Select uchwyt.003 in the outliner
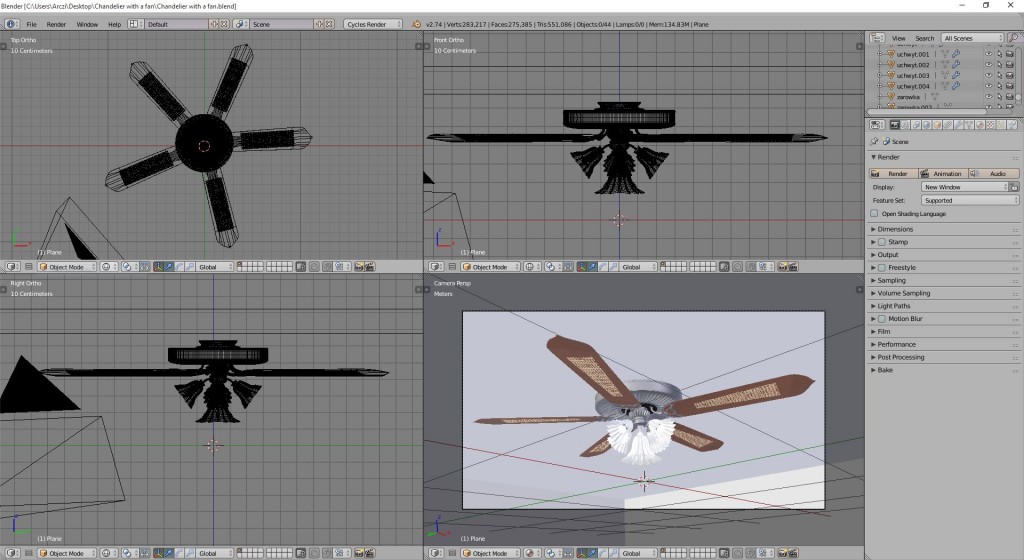1024x560 pixels. [x=913, y=75]
